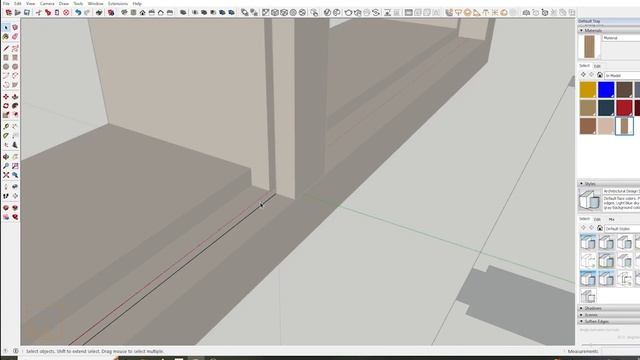This screenshot has height=360, width=640.
Task: Open the Draw menu
Action: coord(64,3)
